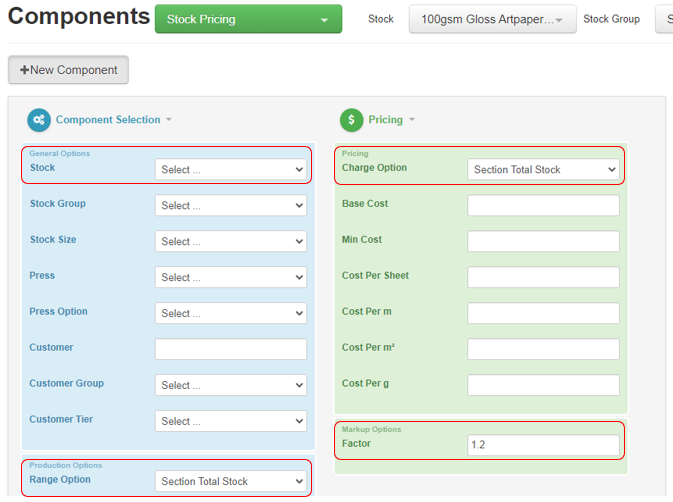
Task: Click the Min Cost input field
Action: click(x=543, y=242)
